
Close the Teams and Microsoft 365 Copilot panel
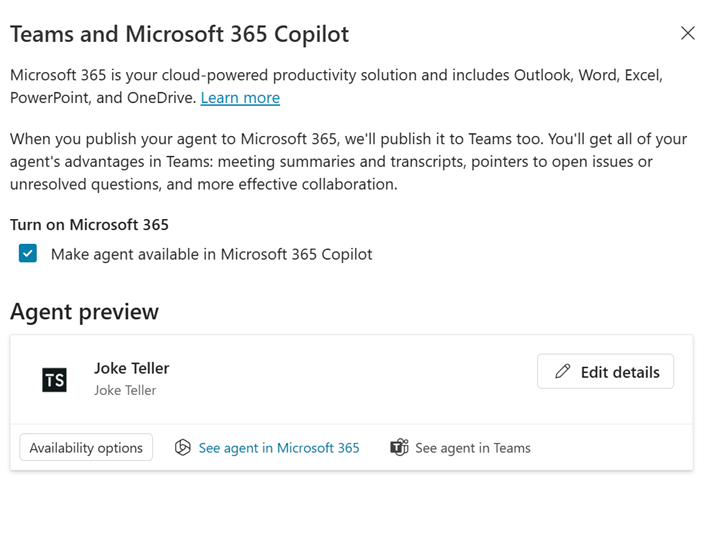point(687,33)
